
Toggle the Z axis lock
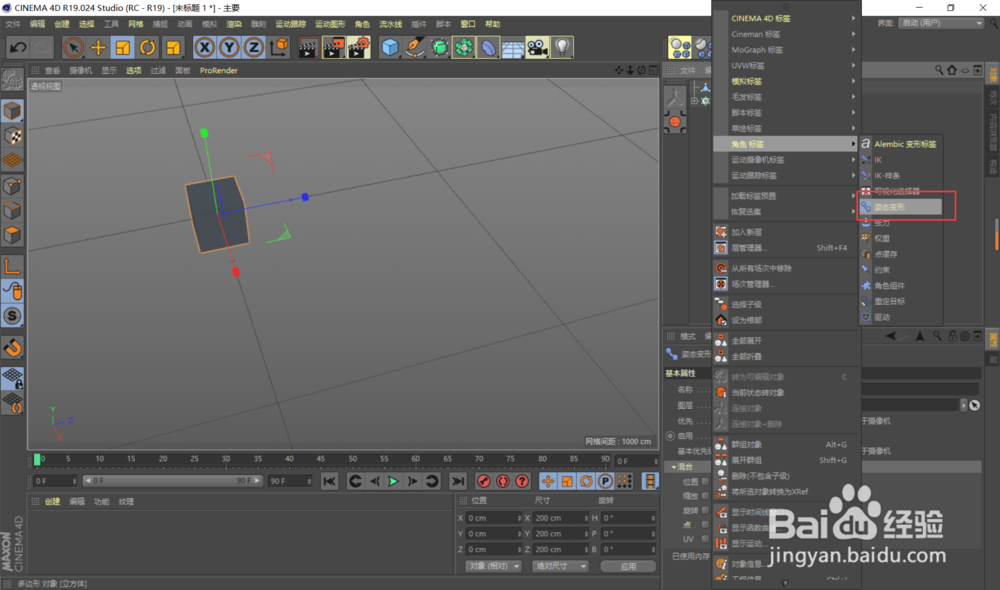coord(253,47)
